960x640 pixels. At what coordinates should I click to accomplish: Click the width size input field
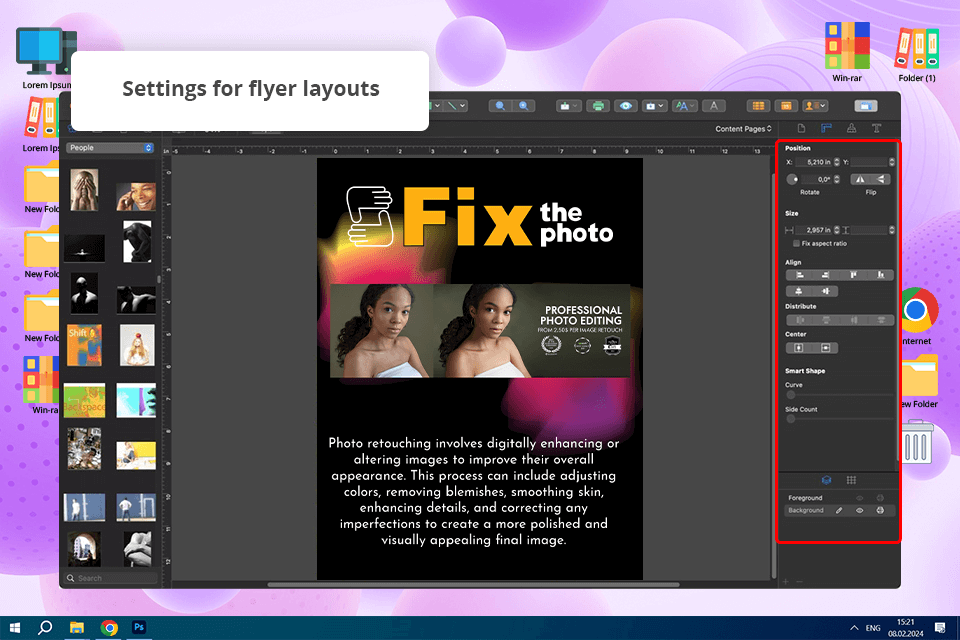point(814,230)
